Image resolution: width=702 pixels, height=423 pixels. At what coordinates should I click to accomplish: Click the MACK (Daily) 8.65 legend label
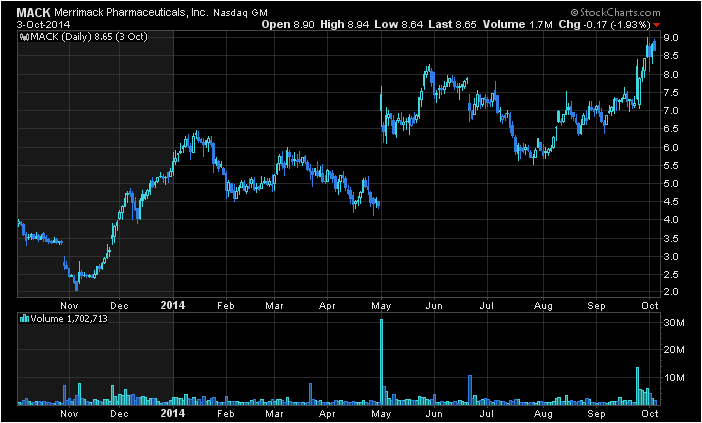[89, 37]
